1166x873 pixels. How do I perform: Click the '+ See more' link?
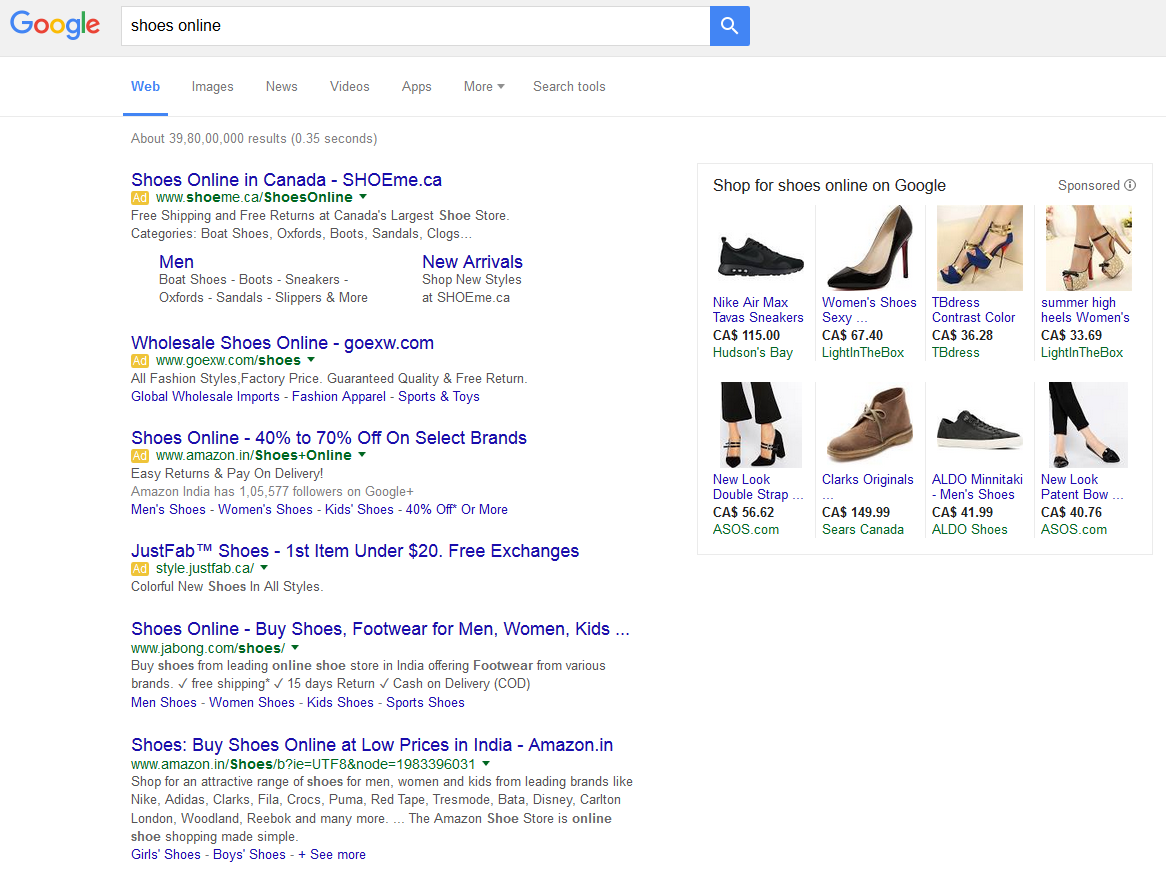pos(332,855)
